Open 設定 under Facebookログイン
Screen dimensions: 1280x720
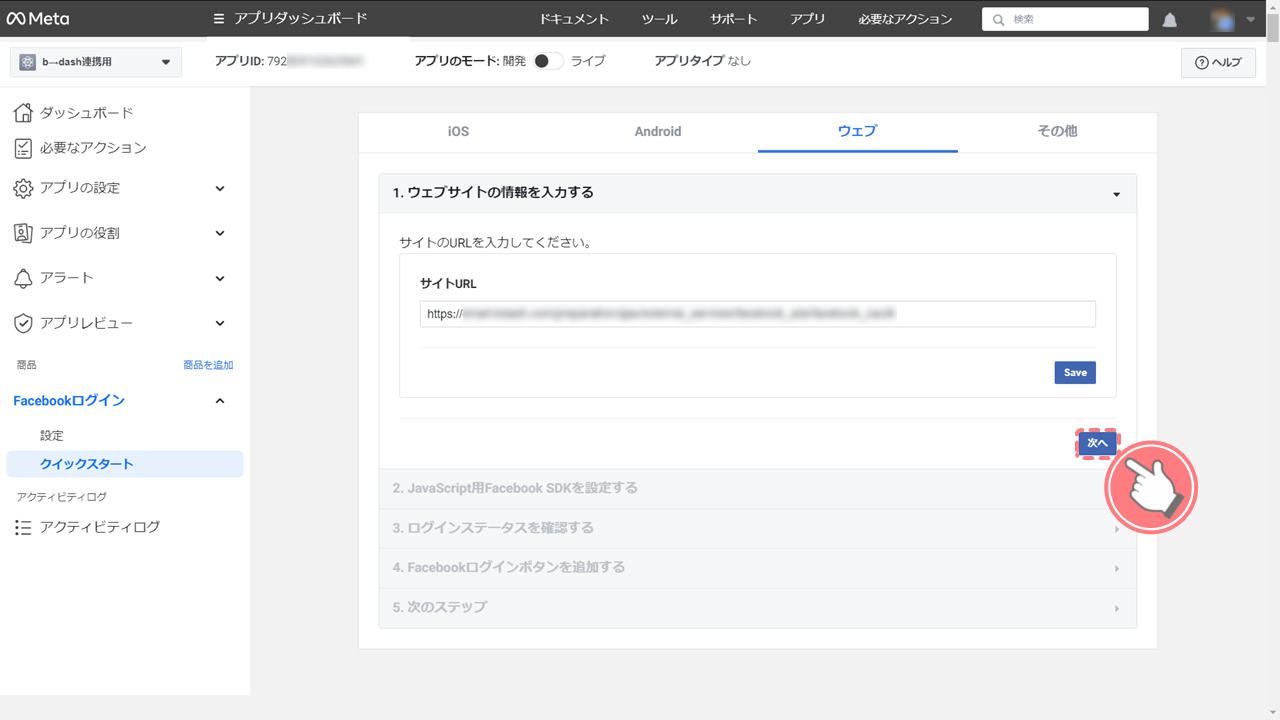[x=52, y=436]
